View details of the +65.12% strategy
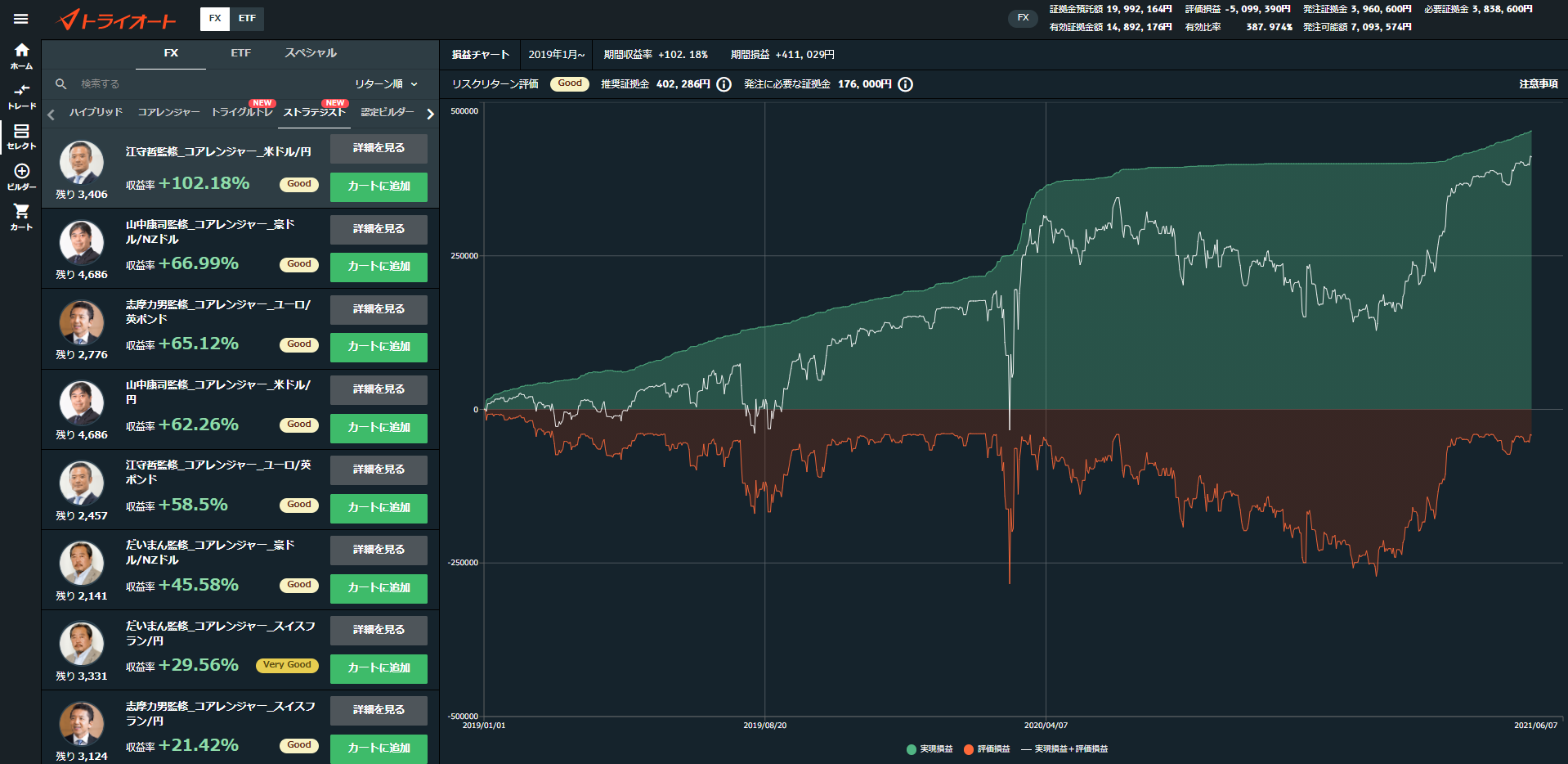Screen dimensions: 1568x764 click(379, 309)
